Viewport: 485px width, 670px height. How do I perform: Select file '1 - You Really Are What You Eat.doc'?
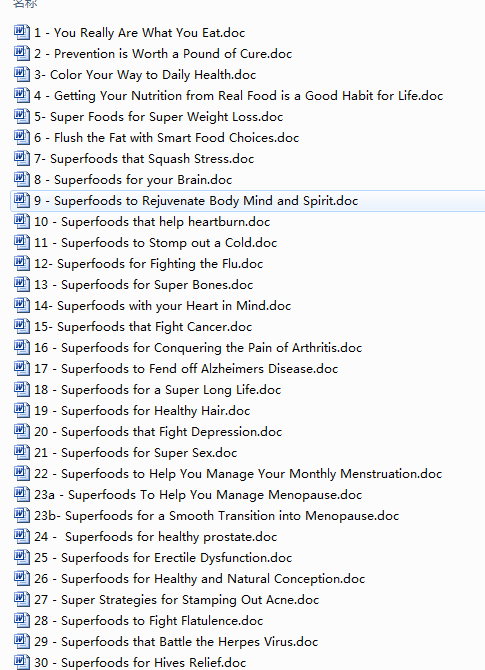tap(139, 33)
